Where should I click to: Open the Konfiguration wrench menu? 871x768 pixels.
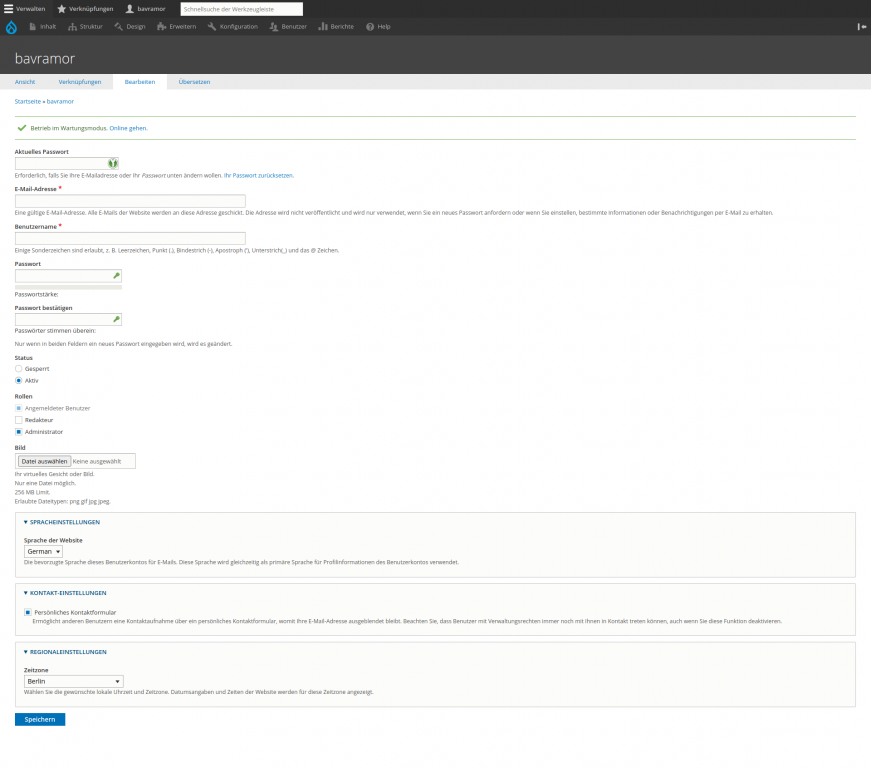[232, 26]
